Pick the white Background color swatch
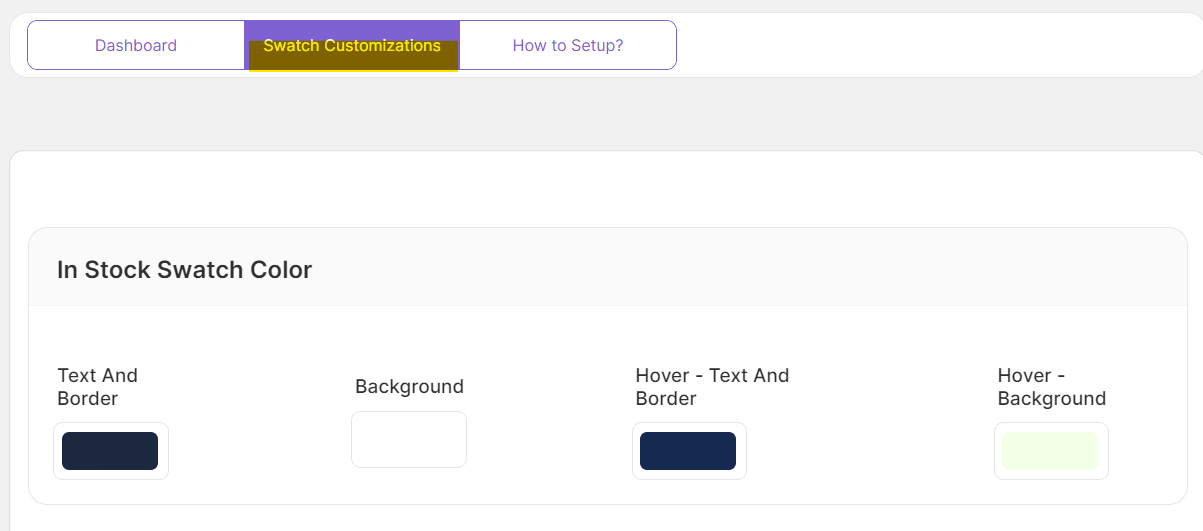1203x531 pixels. [x=409, y=439]
